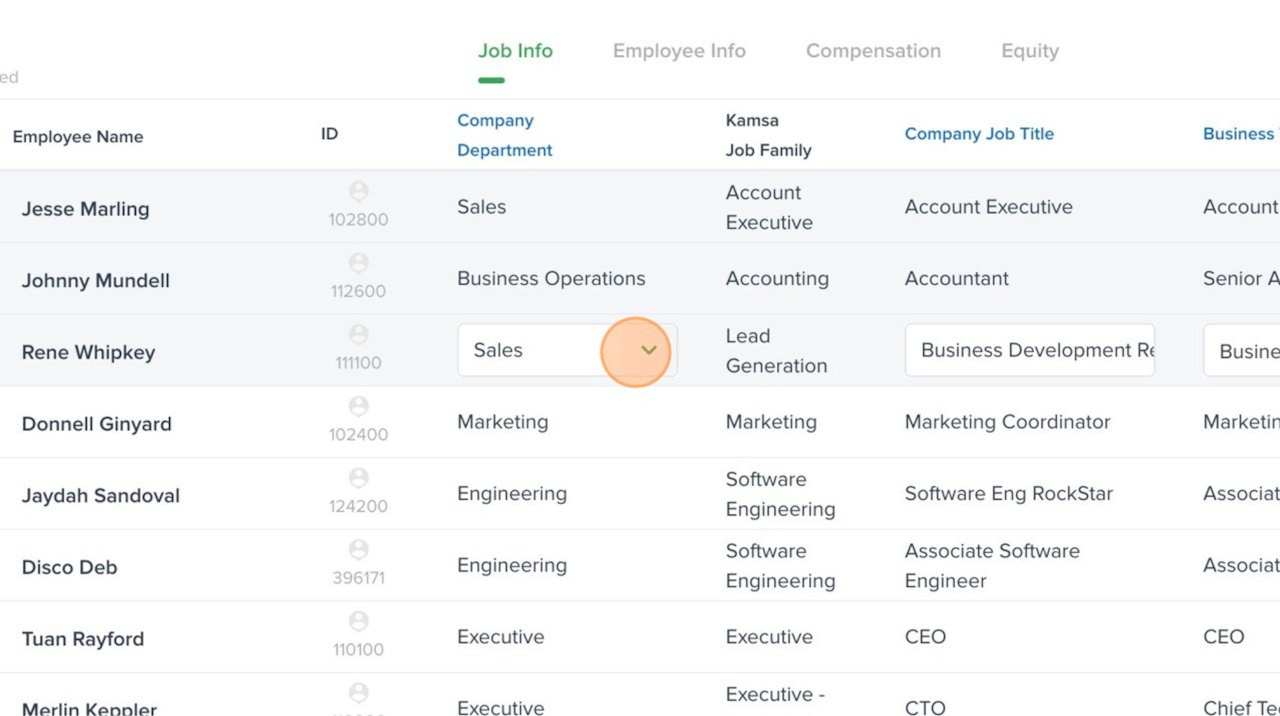Viewport: 1280px width, 716px height.
Task: Click Donnell Ginyard's avatar icon
Action: point(358,406)
